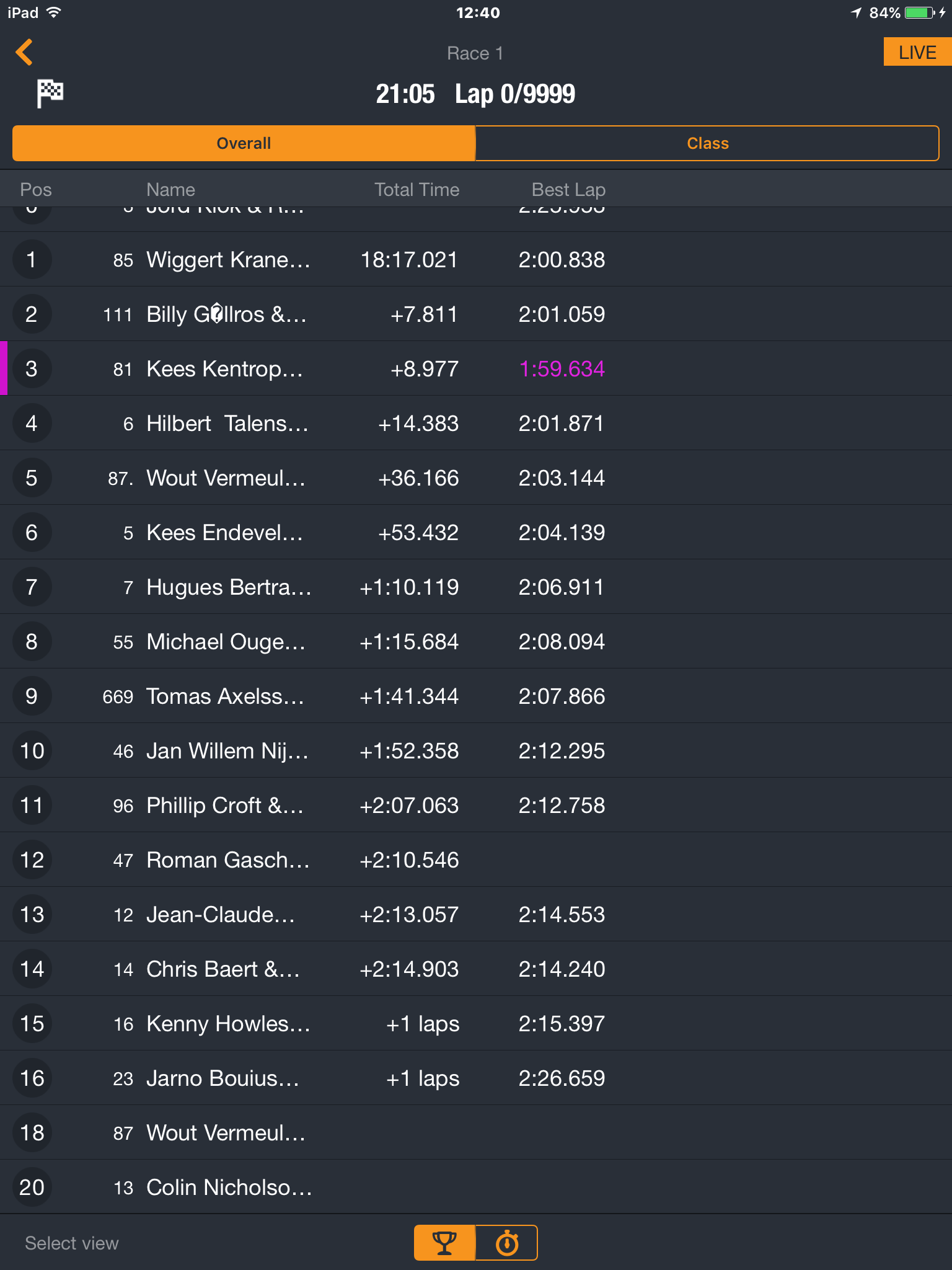Open the Colin Nicholso… row

pyautogui.click(x=476, y=1187)
